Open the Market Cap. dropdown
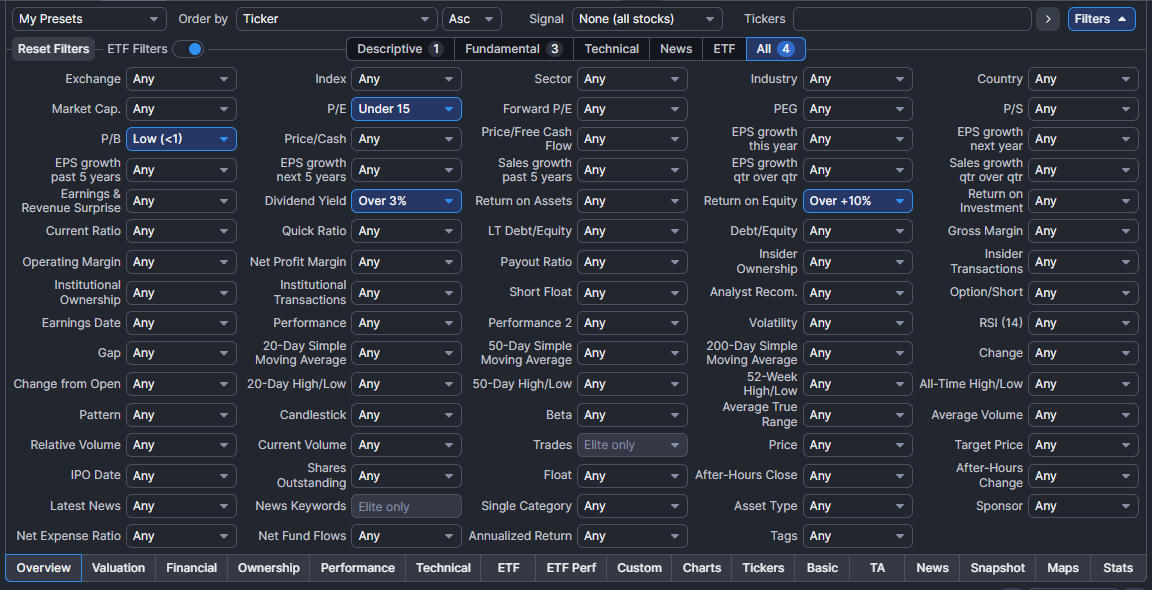This screenshot has width=1152, height=590. pos(181,109)
